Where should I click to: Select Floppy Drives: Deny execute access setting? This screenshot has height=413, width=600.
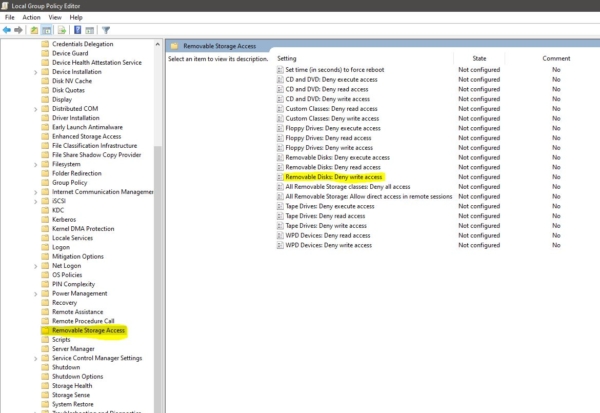[333, 128]
